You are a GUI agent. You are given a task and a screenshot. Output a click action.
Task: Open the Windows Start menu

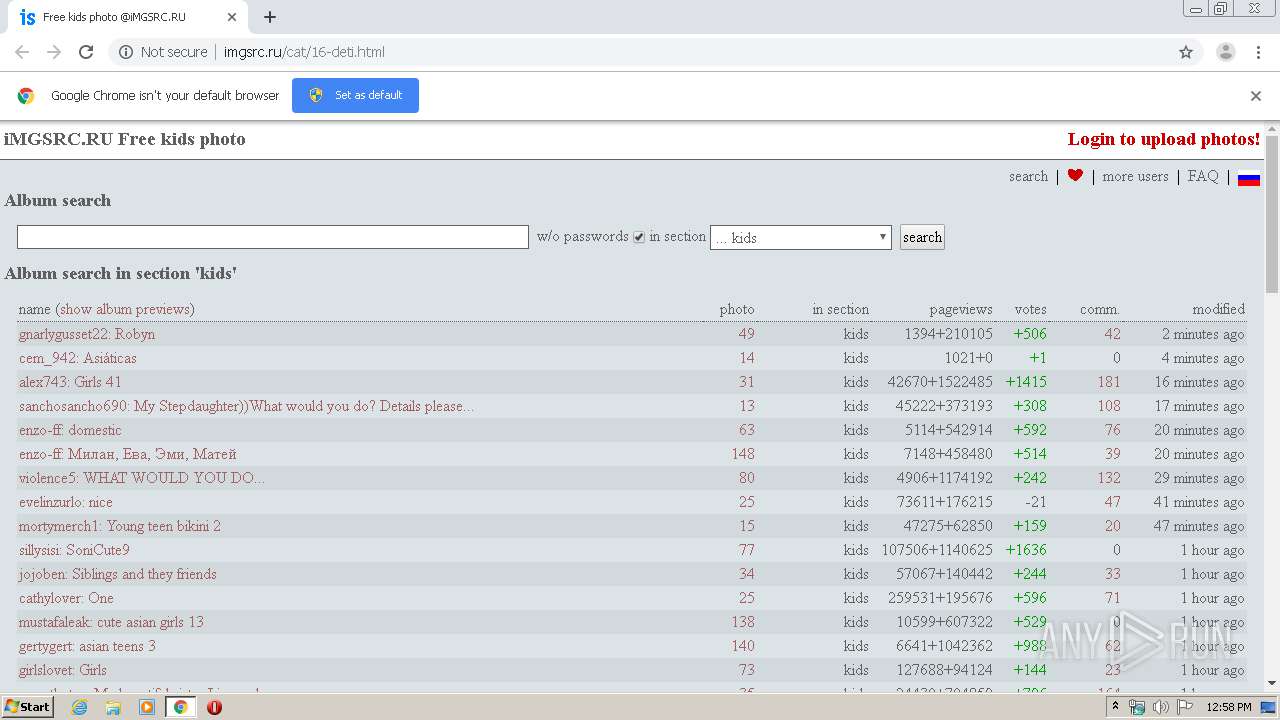pos(27,707)
